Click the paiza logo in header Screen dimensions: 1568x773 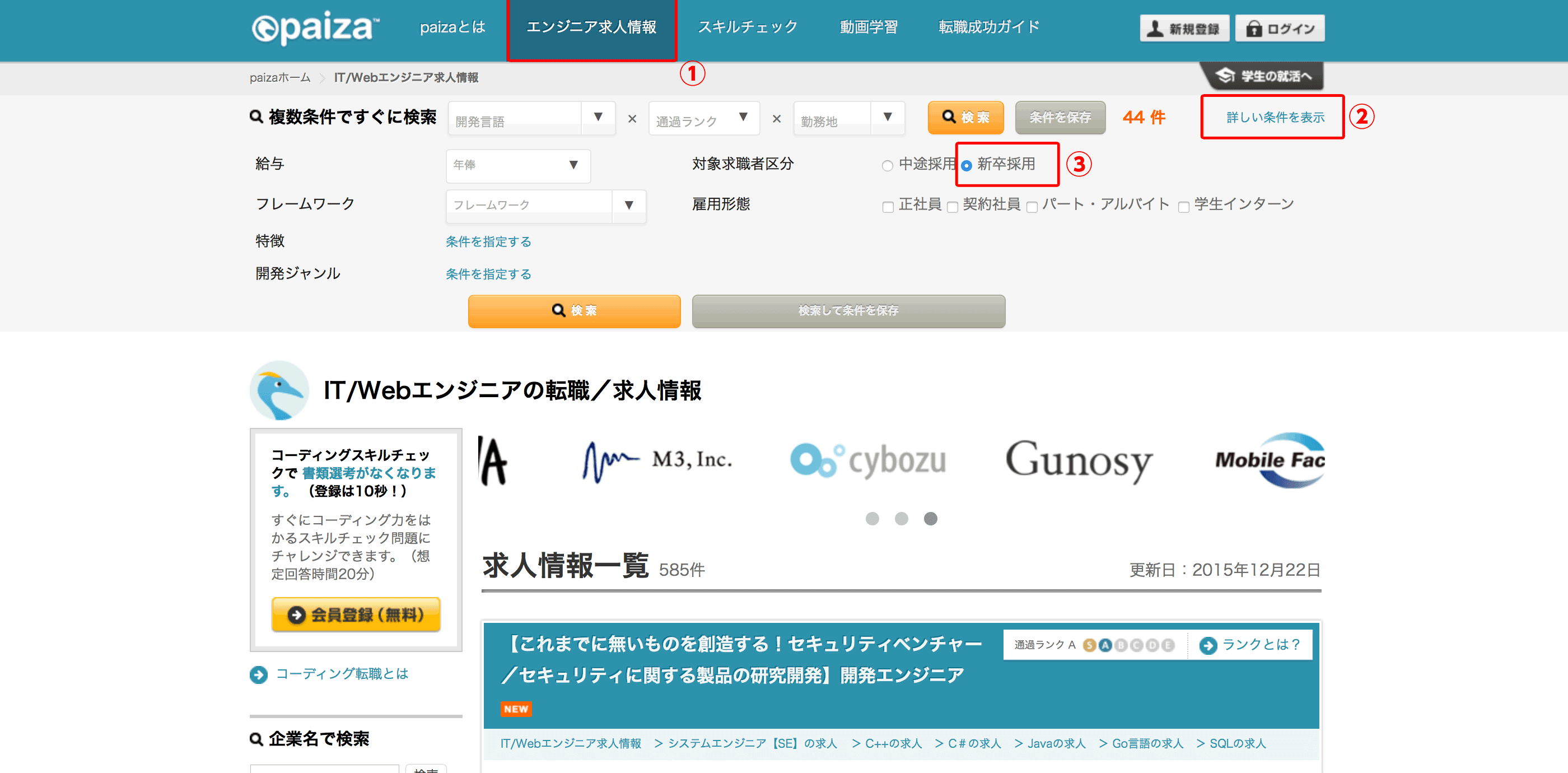tap(315, 27)
